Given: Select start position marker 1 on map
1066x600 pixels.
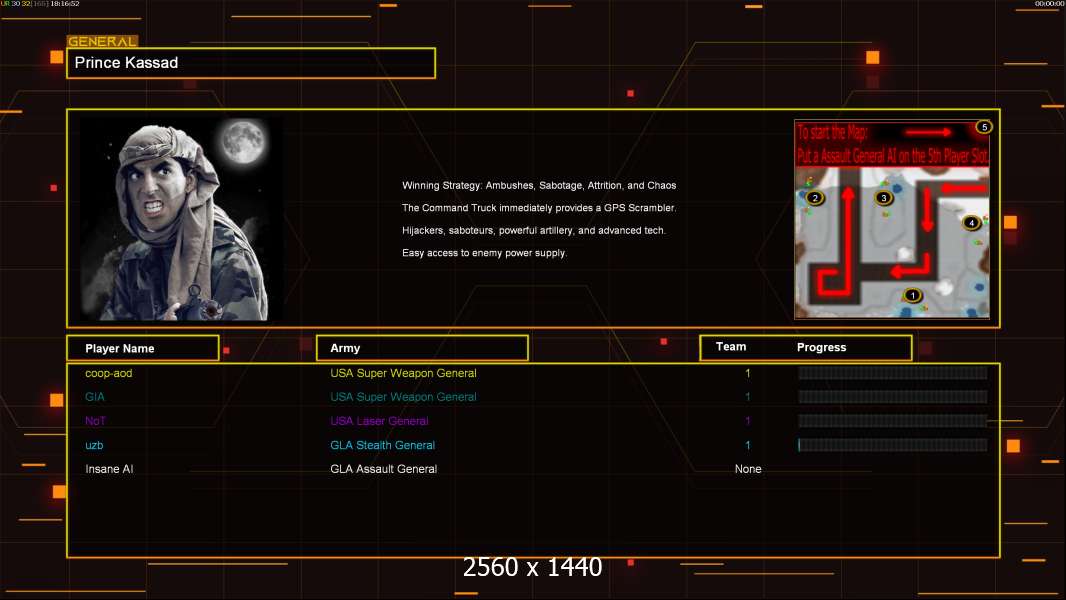Looking at the screenshot, I should pos(912,295).
